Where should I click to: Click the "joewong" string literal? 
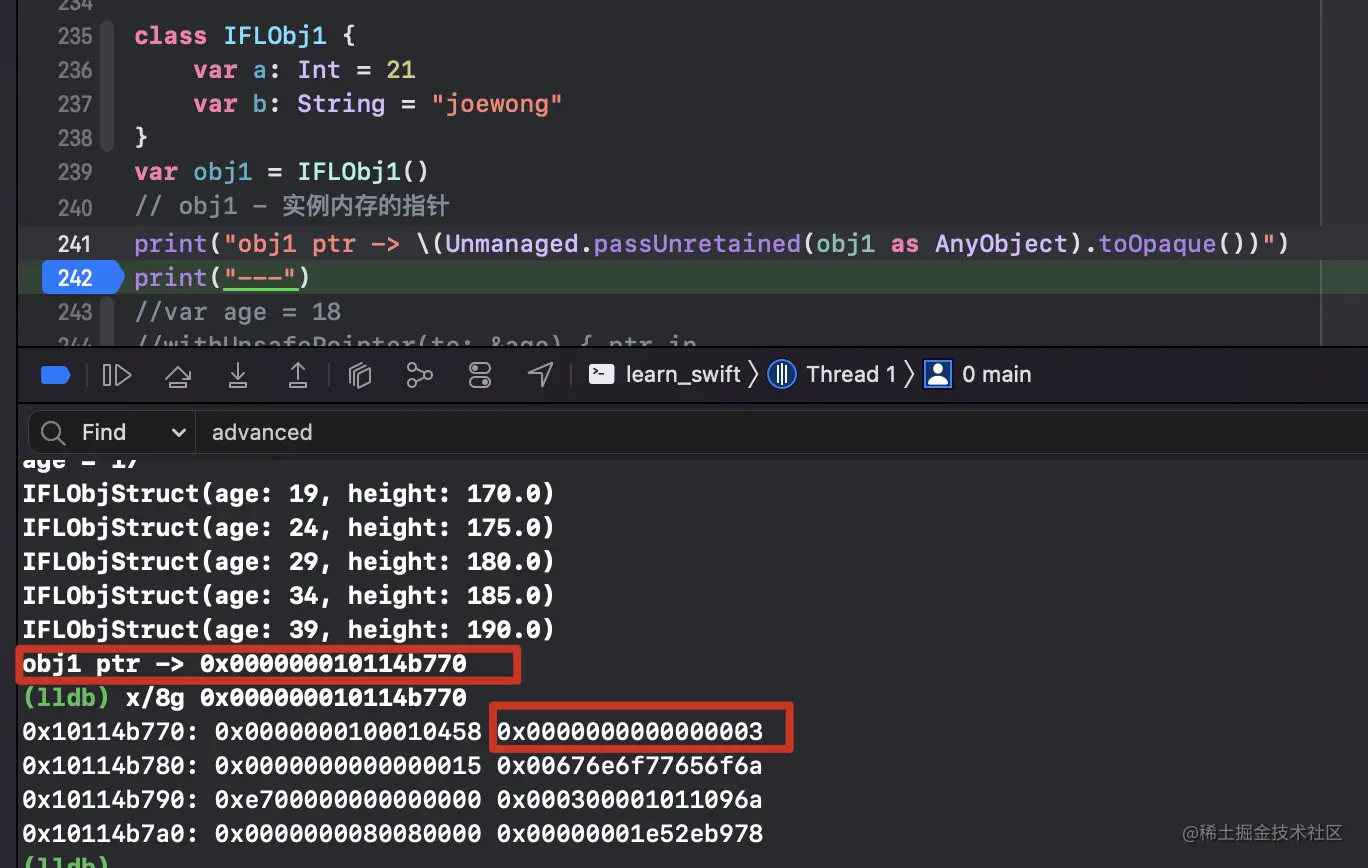coord(497,104)
